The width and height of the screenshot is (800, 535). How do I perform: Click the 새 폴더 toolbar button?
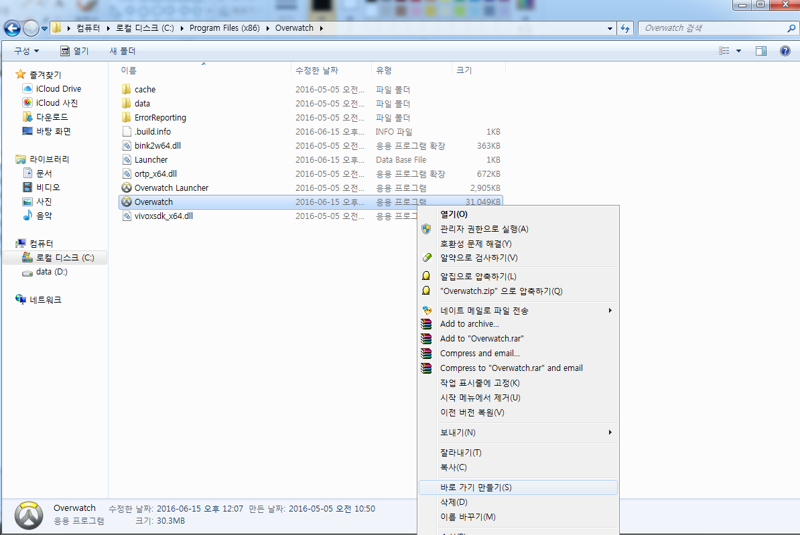tap(122, 51)
